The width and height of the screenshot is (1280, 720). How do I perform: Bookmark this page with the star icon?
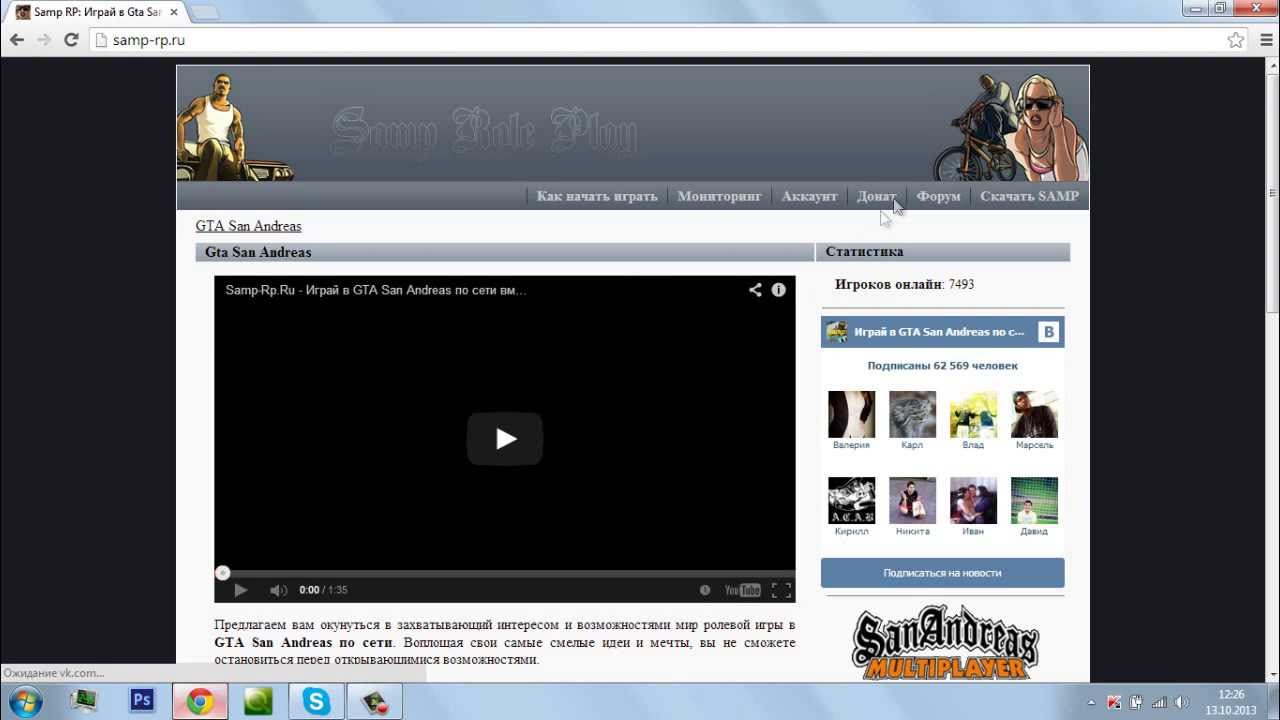(x=1236, y=40)
